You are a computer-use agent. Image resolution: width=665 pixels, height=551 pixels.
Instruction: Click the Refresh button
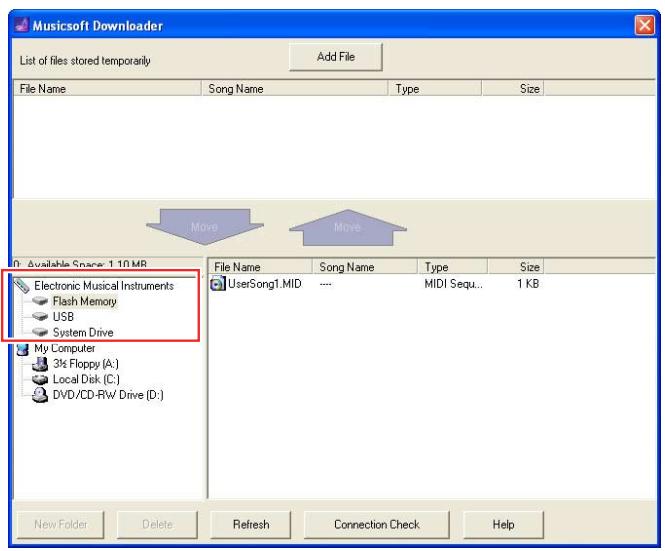click(x=251, y=524)
